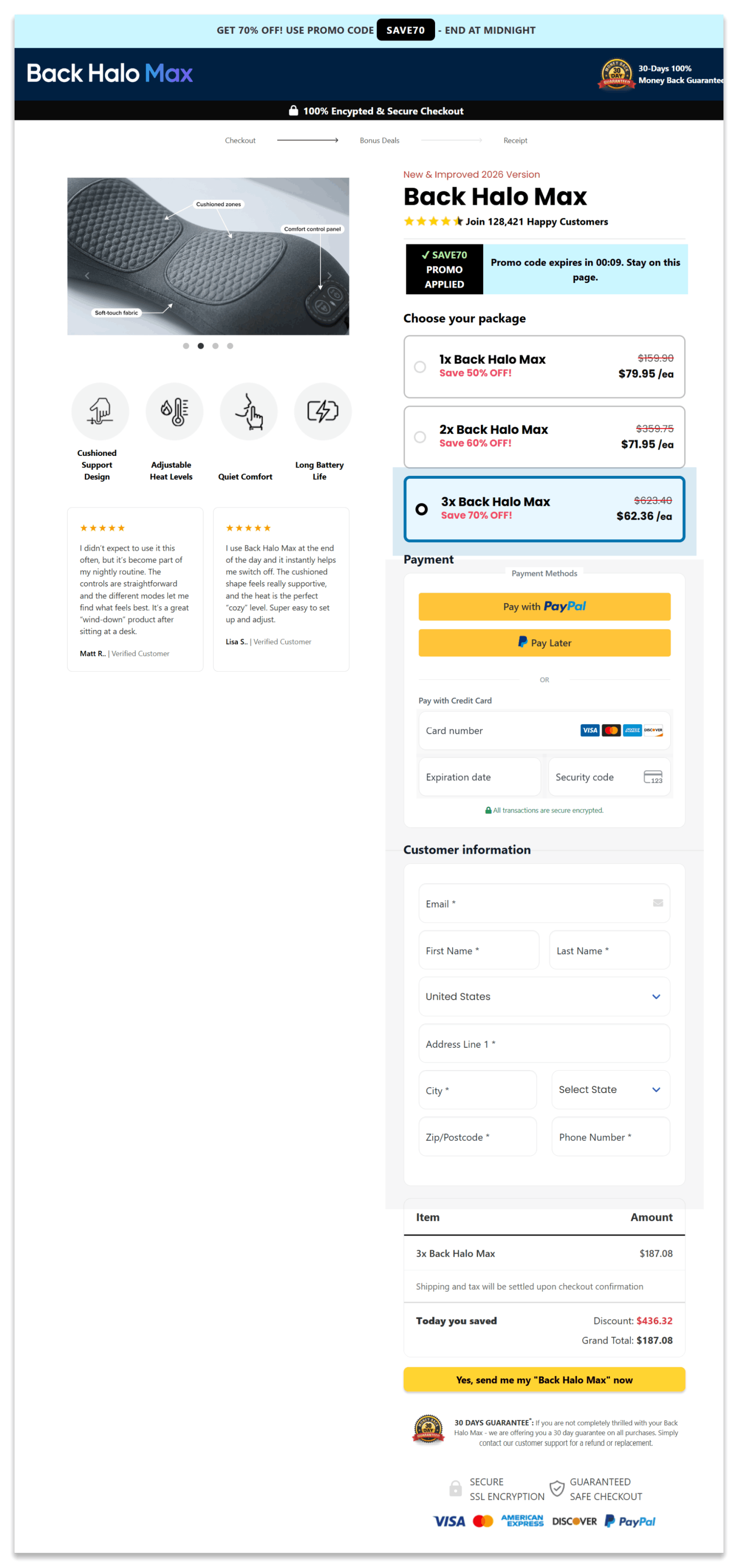Click the Long Battery Life icon
The height and width of the screenshot is (1568, 738).
coord(322,412)
